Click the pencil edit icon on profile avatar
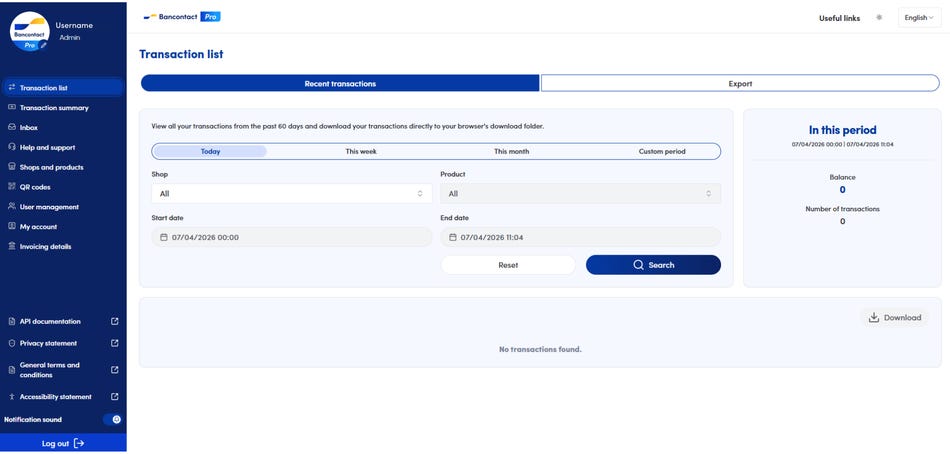 [43, 45]
